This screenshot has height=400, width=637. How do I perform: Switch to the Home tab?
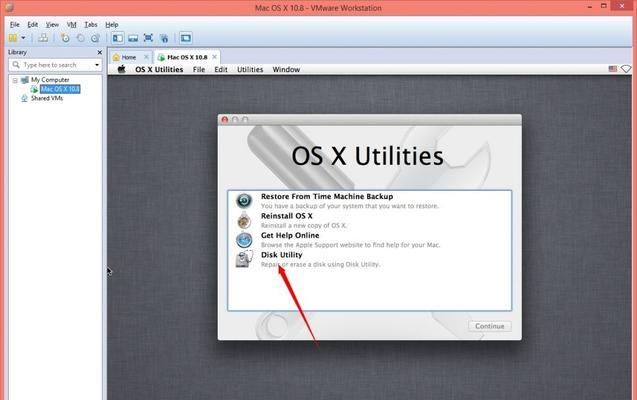[x=128, y=57]
